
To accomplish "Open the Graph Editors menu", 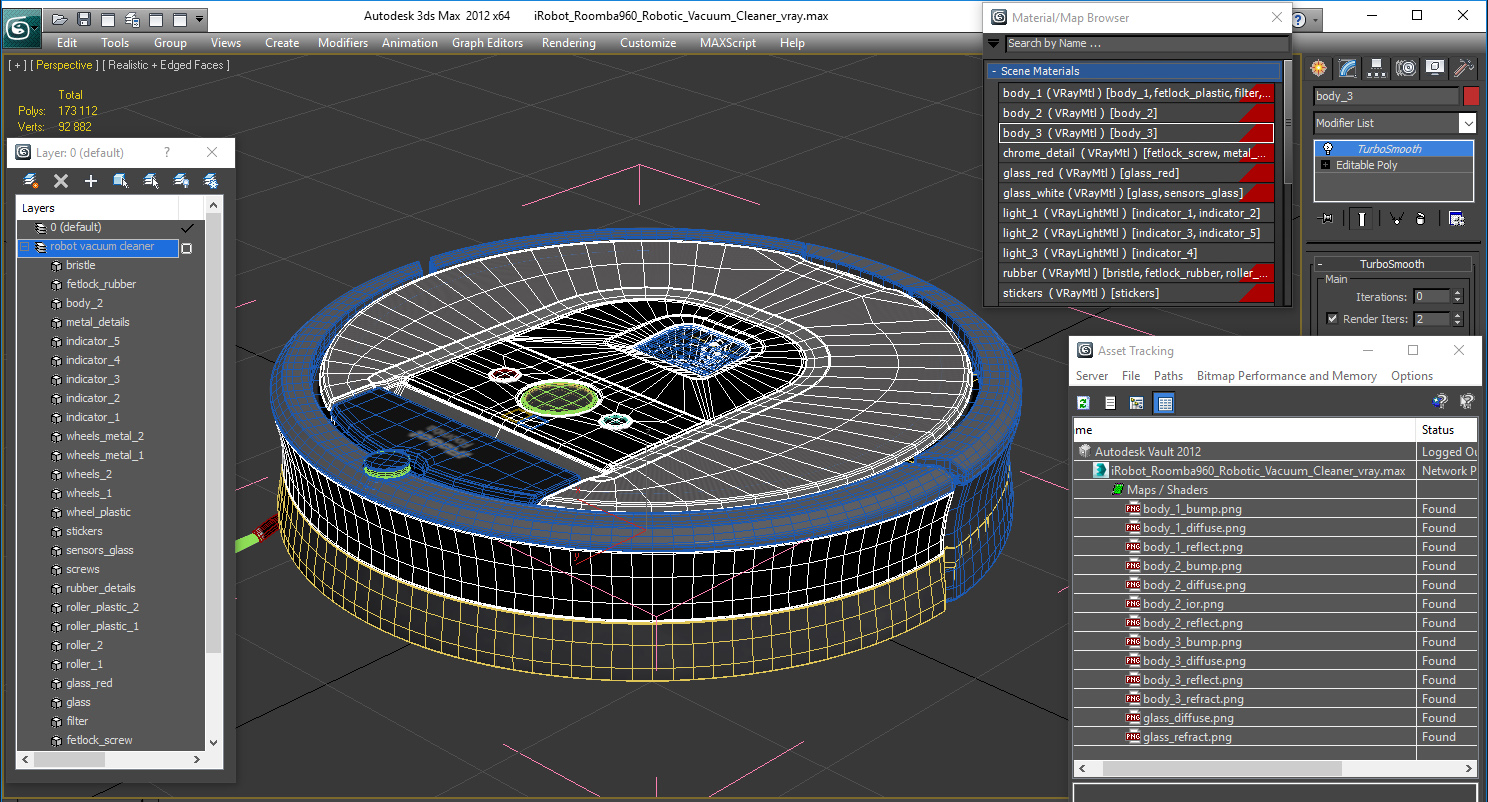I will pos(487,43).
